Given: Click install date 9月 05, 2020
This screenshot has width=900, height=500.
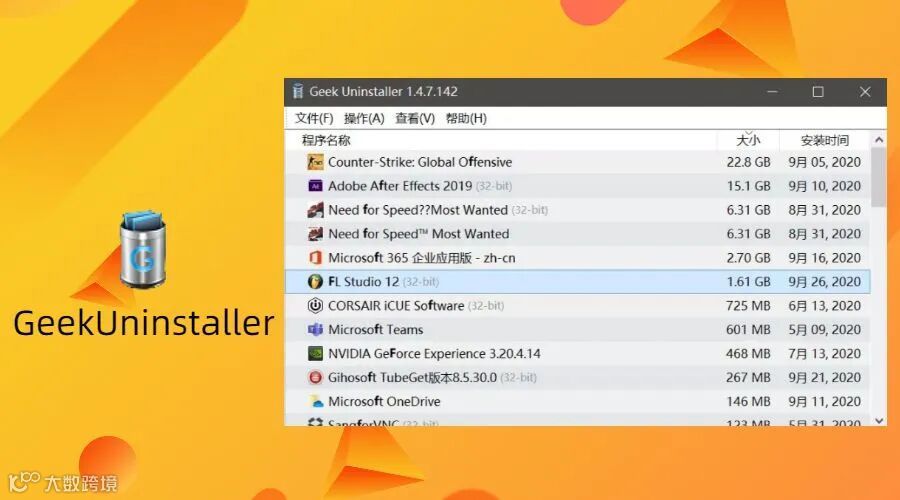Looking at the screenshot, I should coord(824,162).
